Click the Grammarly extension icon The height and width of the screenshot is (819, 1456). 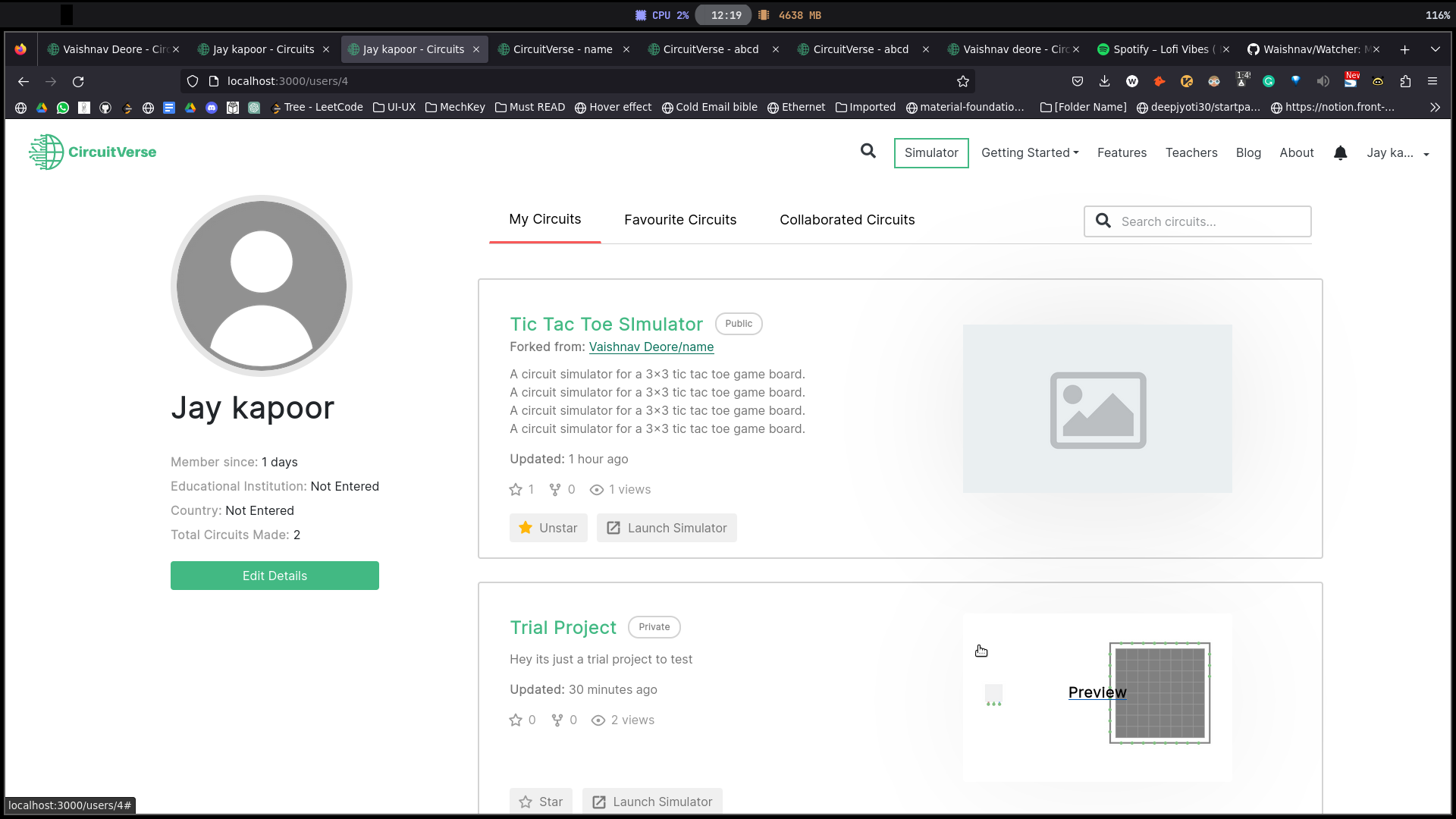click(1269, 81)
